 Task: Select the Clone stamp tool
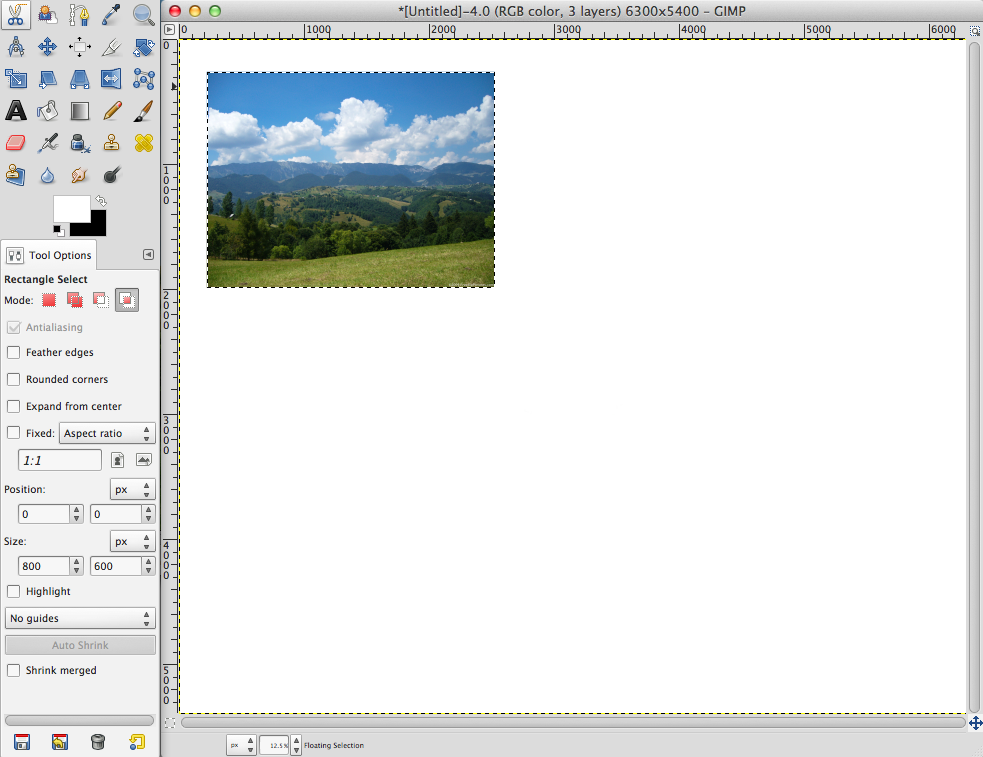(112, 143)
